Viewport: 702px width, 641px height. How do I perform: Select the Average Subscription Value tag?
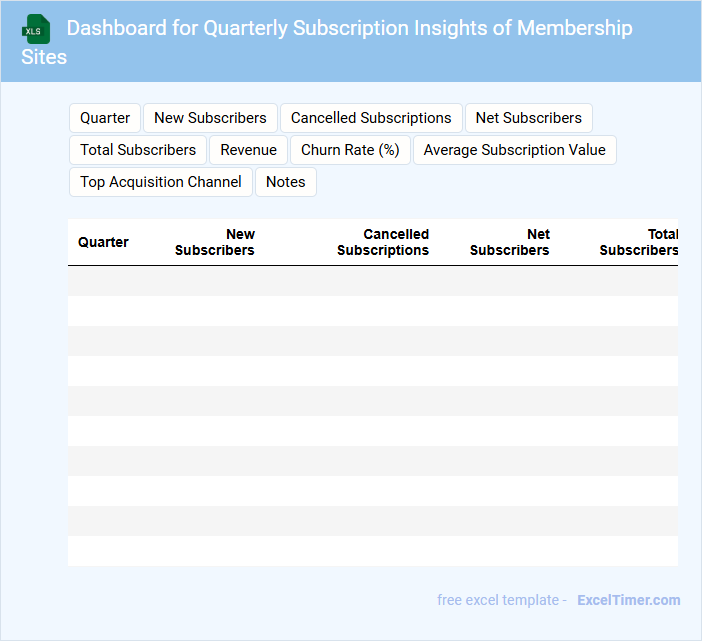coord(514,150)
